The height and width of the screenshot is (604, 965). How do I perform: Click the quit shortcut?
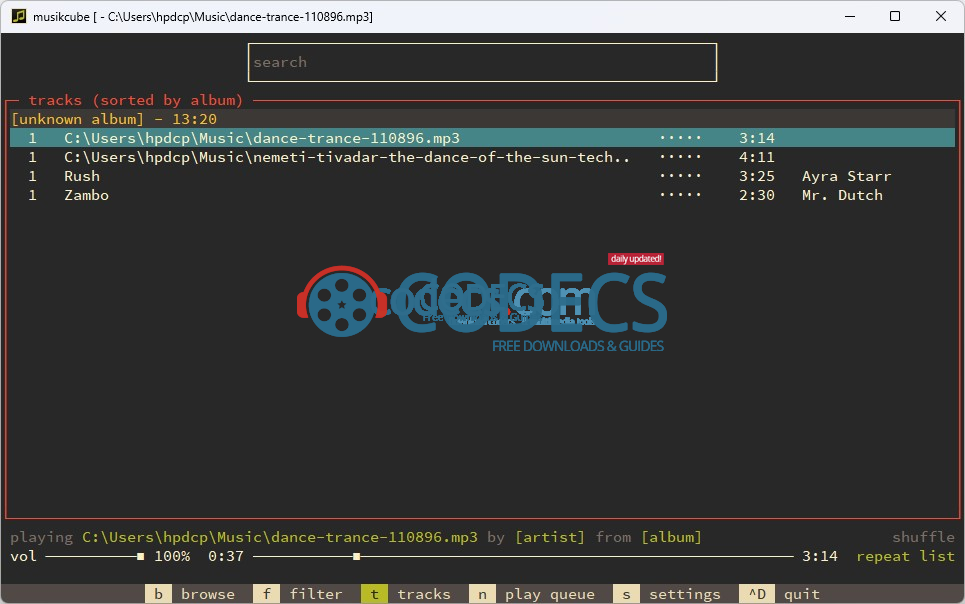pyautogui.click(x=780, y=594)
